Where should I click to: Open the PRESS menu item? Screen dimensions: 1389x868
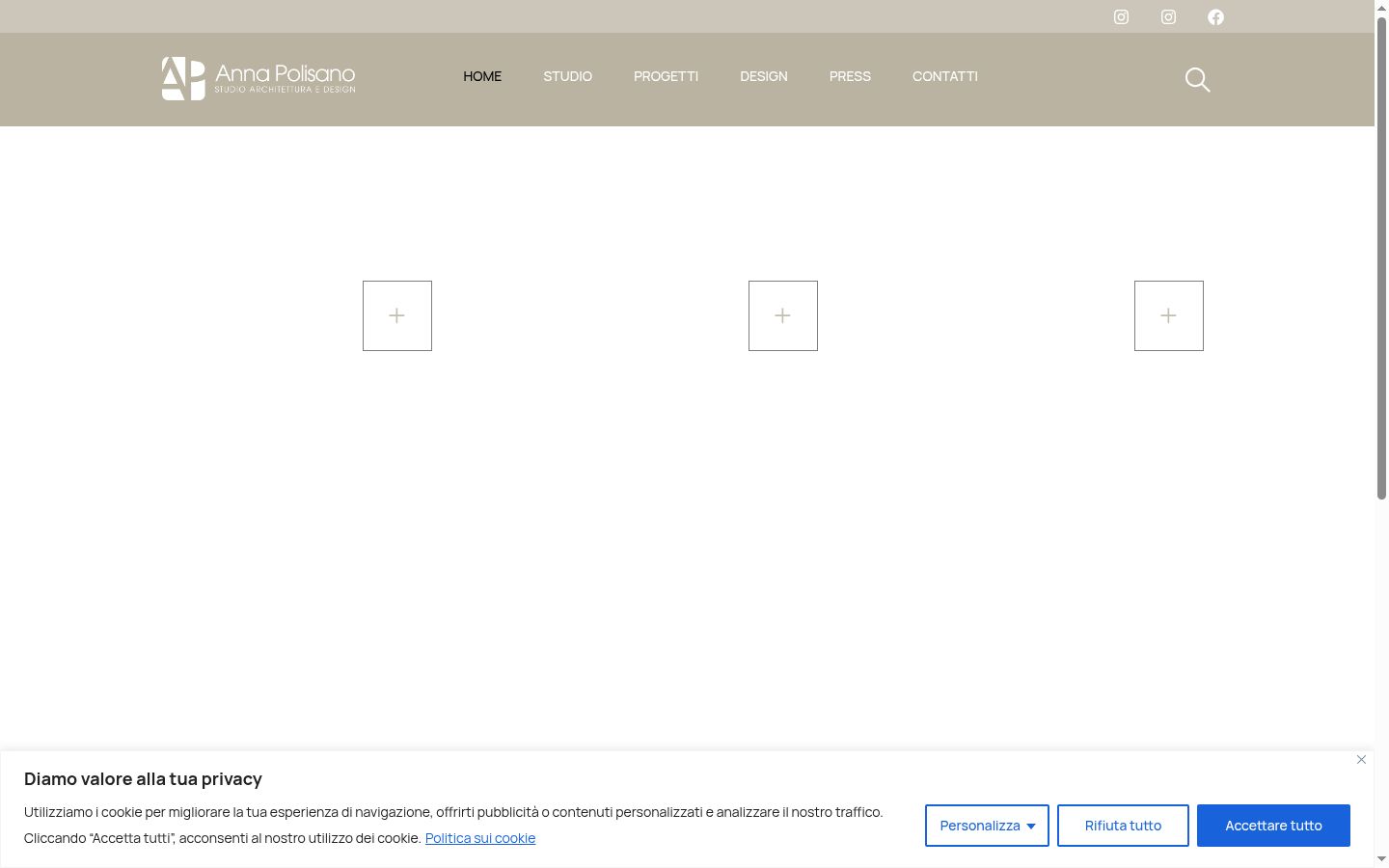pyautogui.click(x=850, y=76)
